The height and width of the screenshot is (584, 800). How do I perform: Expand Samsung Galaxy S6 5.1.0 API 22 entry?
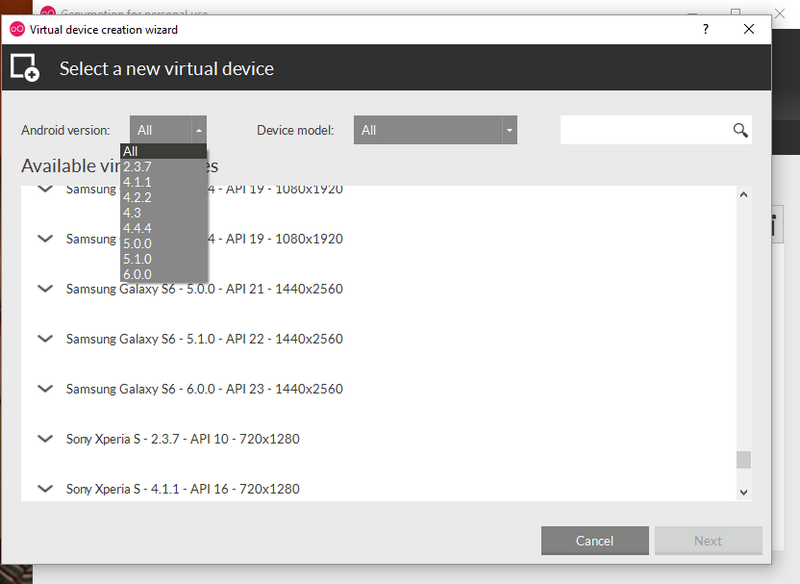point(45,339)
